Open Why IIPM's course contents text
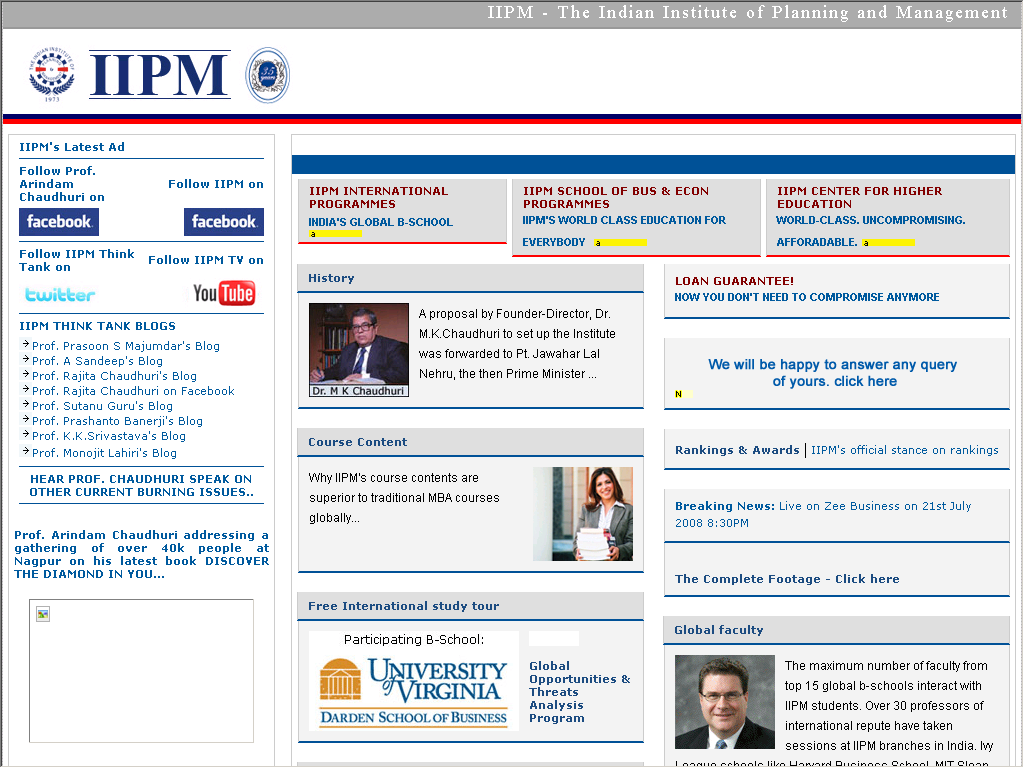This screenshot has width=1024, height=768. (404, 498)
